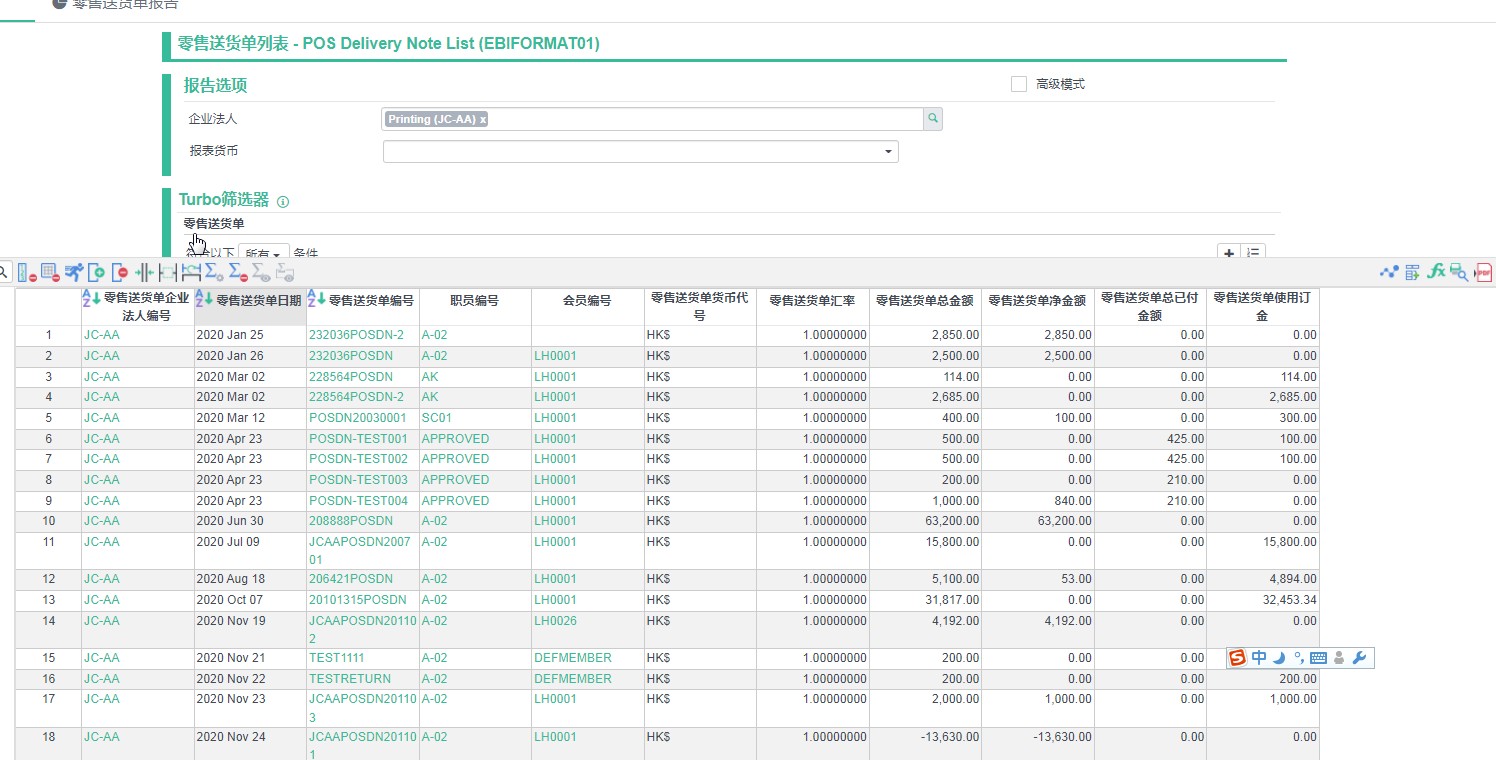1496x760 pixels.
Task: Click the shrink column width arrows icon
Action: (x=144, y=272)
